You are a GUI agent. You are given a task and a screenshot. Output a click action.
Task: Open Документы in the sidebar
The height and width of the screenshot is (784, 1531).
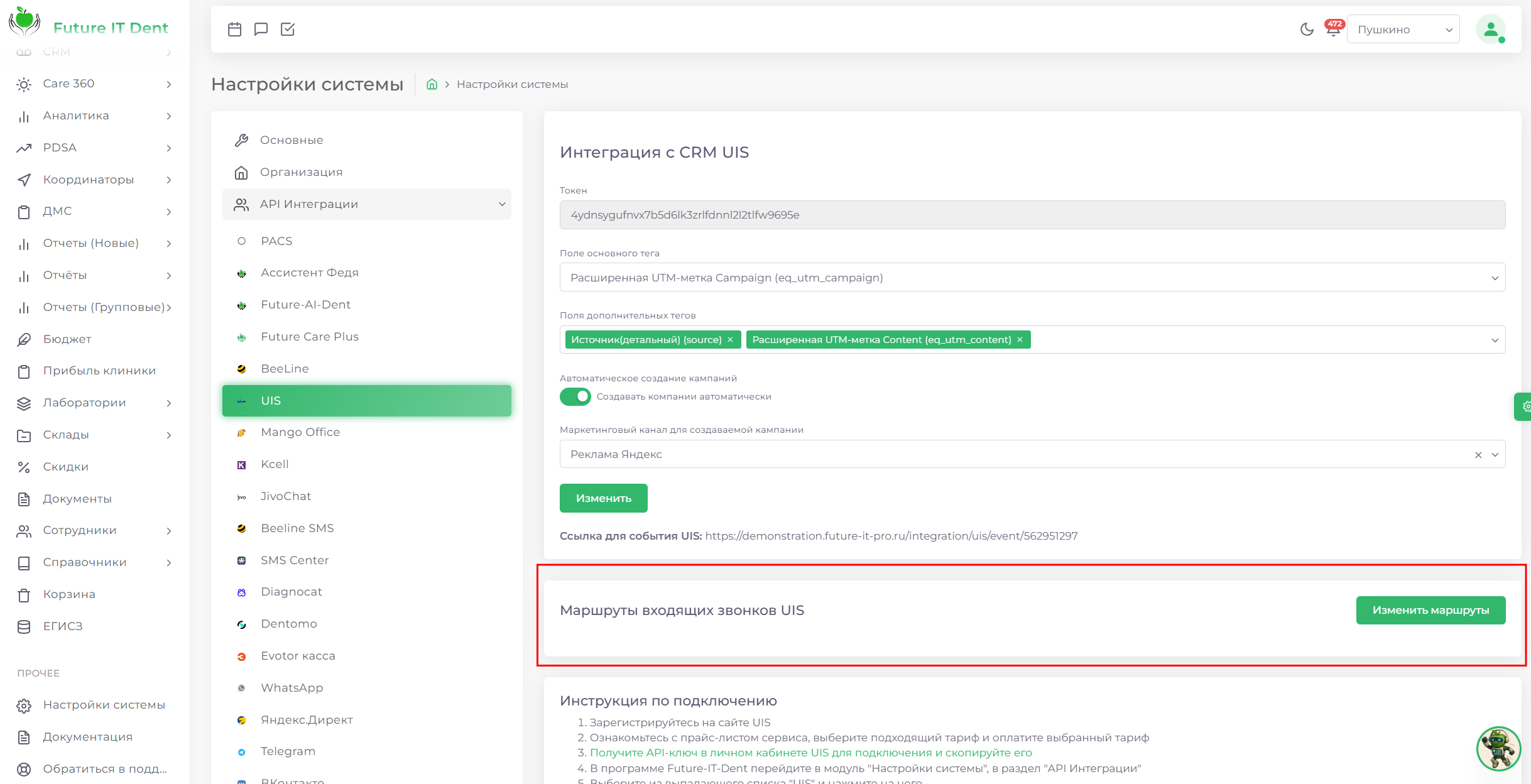pyautogui.click(x=94, y=499)
